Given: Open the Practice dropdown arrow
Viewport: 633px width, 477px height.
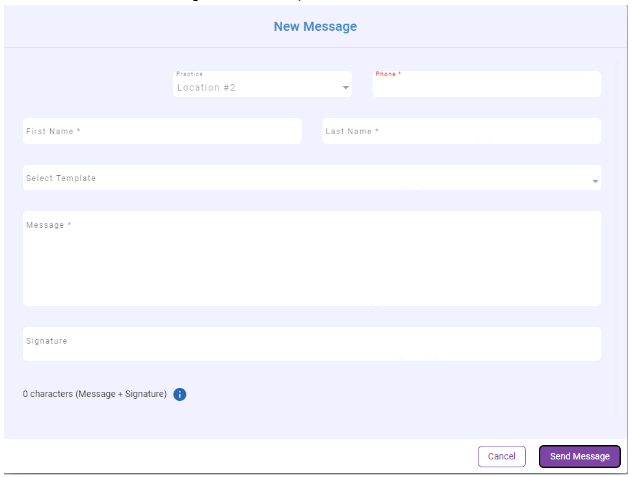Looking at the screenshot, I should (346, 88).
